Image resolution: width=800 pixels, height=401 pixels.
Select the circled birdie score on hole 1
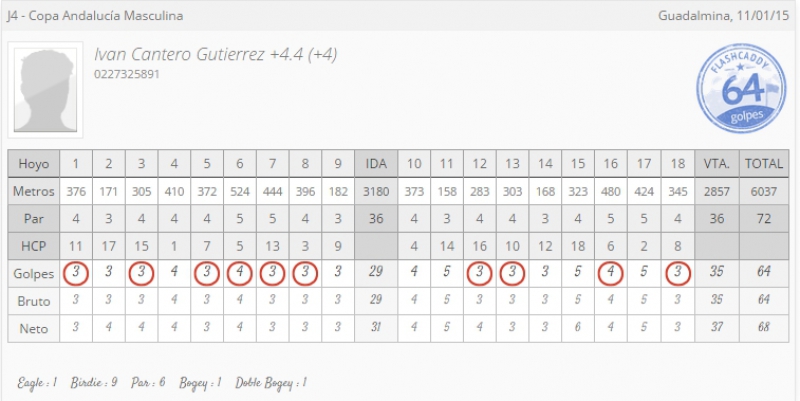76,273
